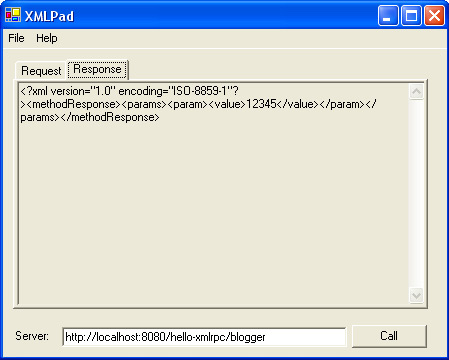Maximize the XMLPad window
The height and width of the screenshot is (360, 449).
(x=411, y=15)
